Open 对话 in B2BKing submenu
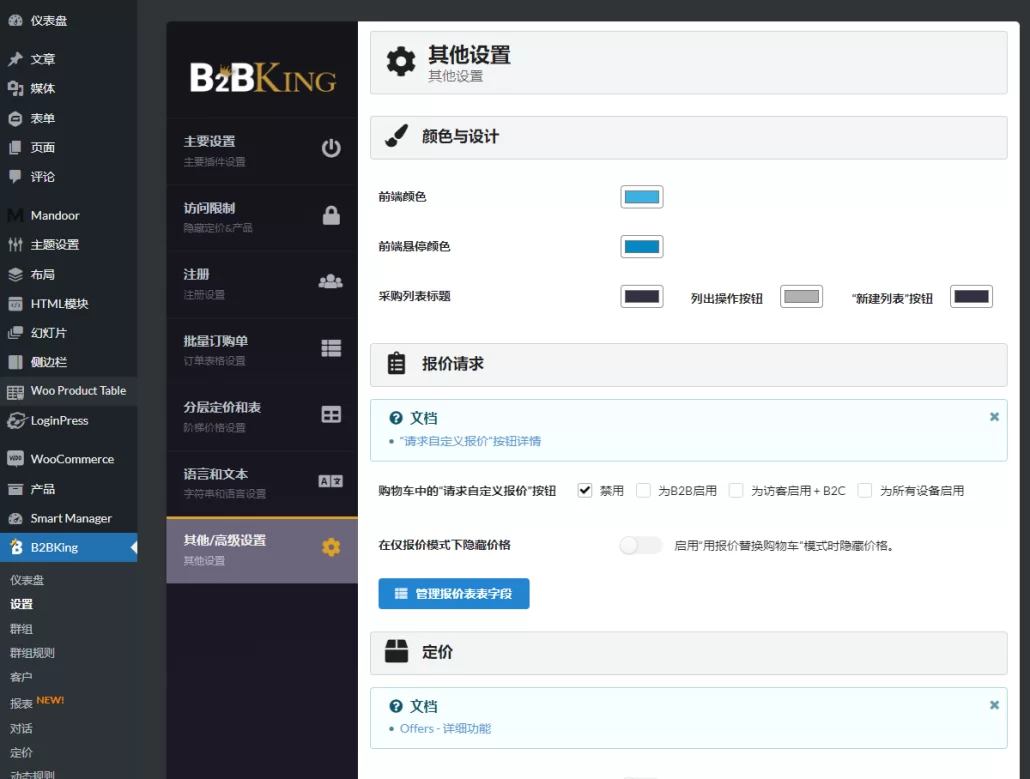1030x779 pixels. tap(22, 728)
